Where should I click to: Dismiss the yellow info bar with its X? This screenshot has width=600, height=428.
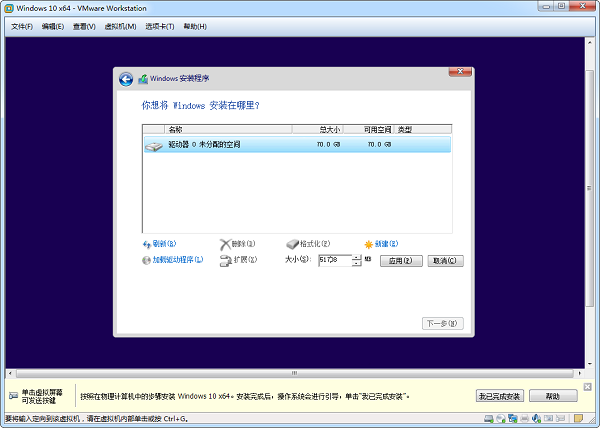coord(588,387)
